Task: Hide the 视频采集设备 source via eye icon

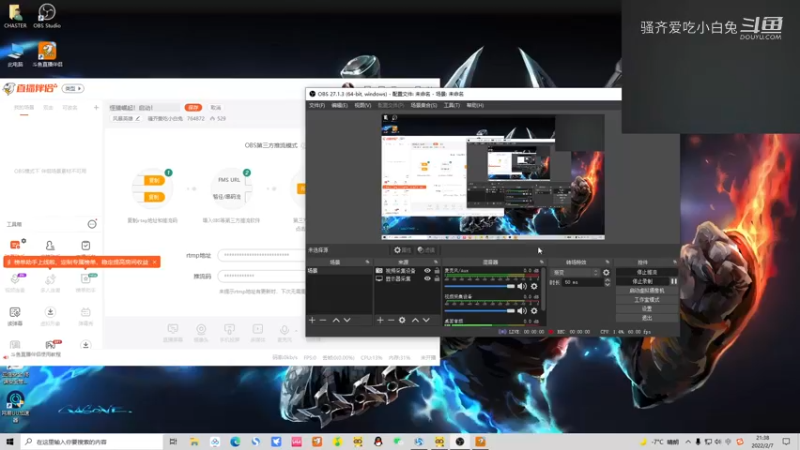Action: pos(427,271)
